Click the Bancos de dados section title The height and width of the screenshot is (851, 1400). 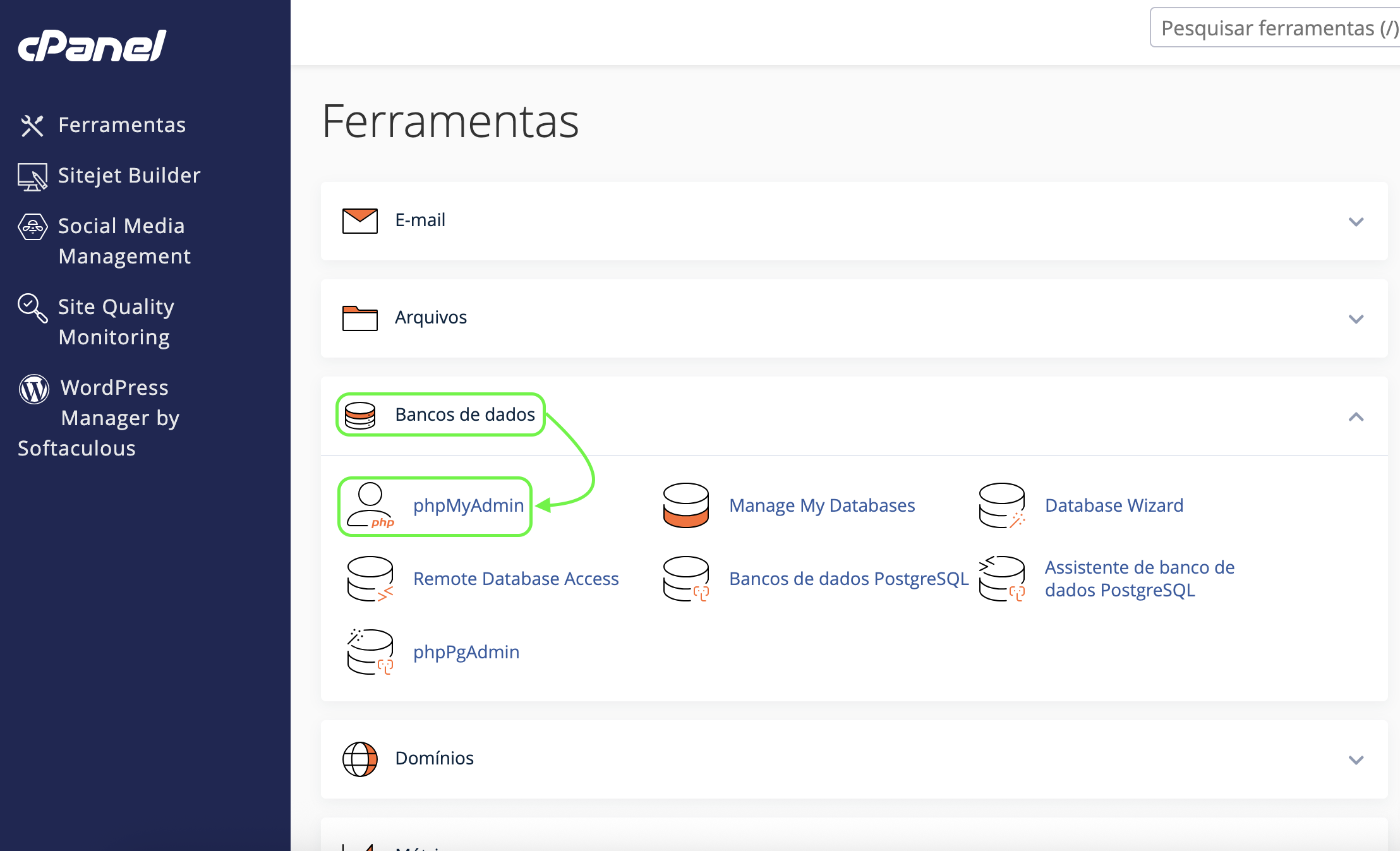[x=465, y=414]
